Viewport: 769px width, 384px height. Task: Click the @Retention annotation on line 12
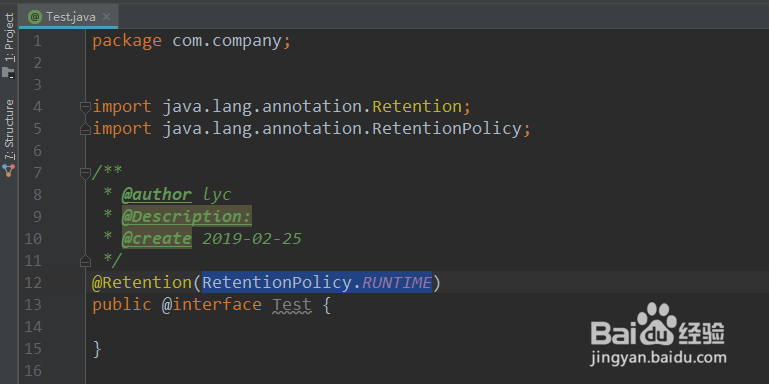click(141, 282)
